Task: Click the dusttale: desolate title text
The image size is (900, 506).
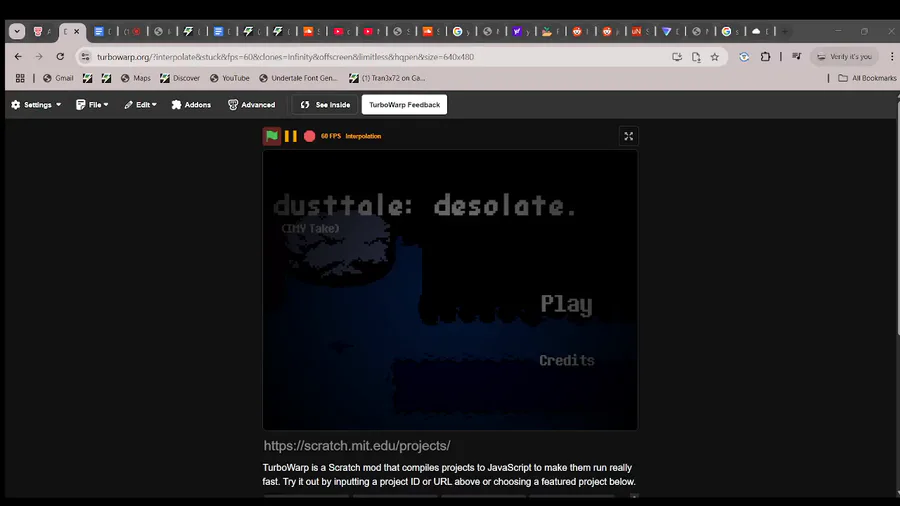Action: (x=425, y=205)
